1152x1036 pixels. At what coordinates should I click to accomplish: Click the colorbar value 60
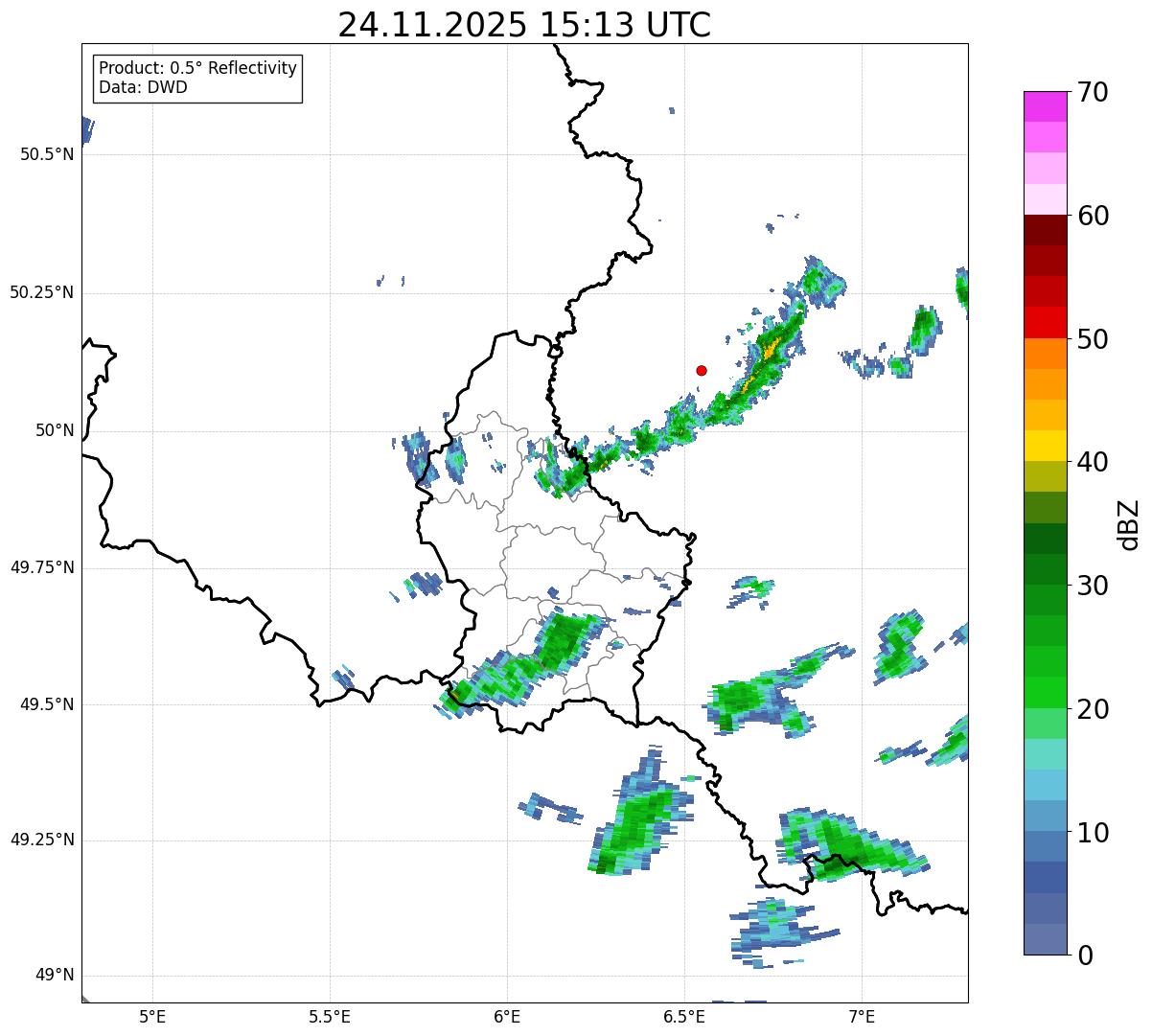[x=1093, y=216]
